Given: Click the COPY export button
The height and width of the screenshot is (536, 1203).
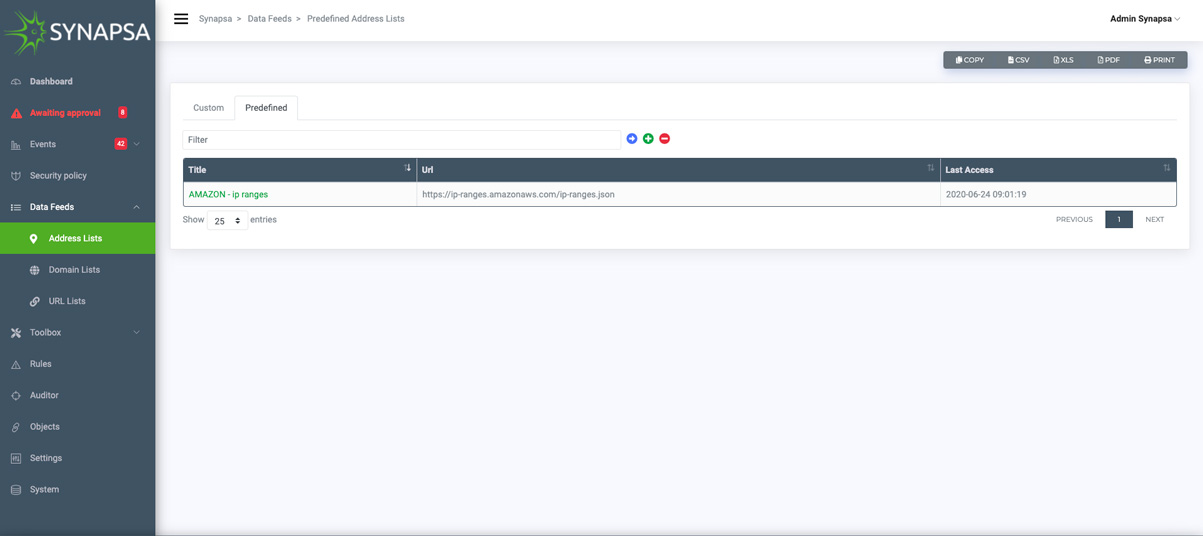Looking at the screenshot, I should (x=970, y=60).
